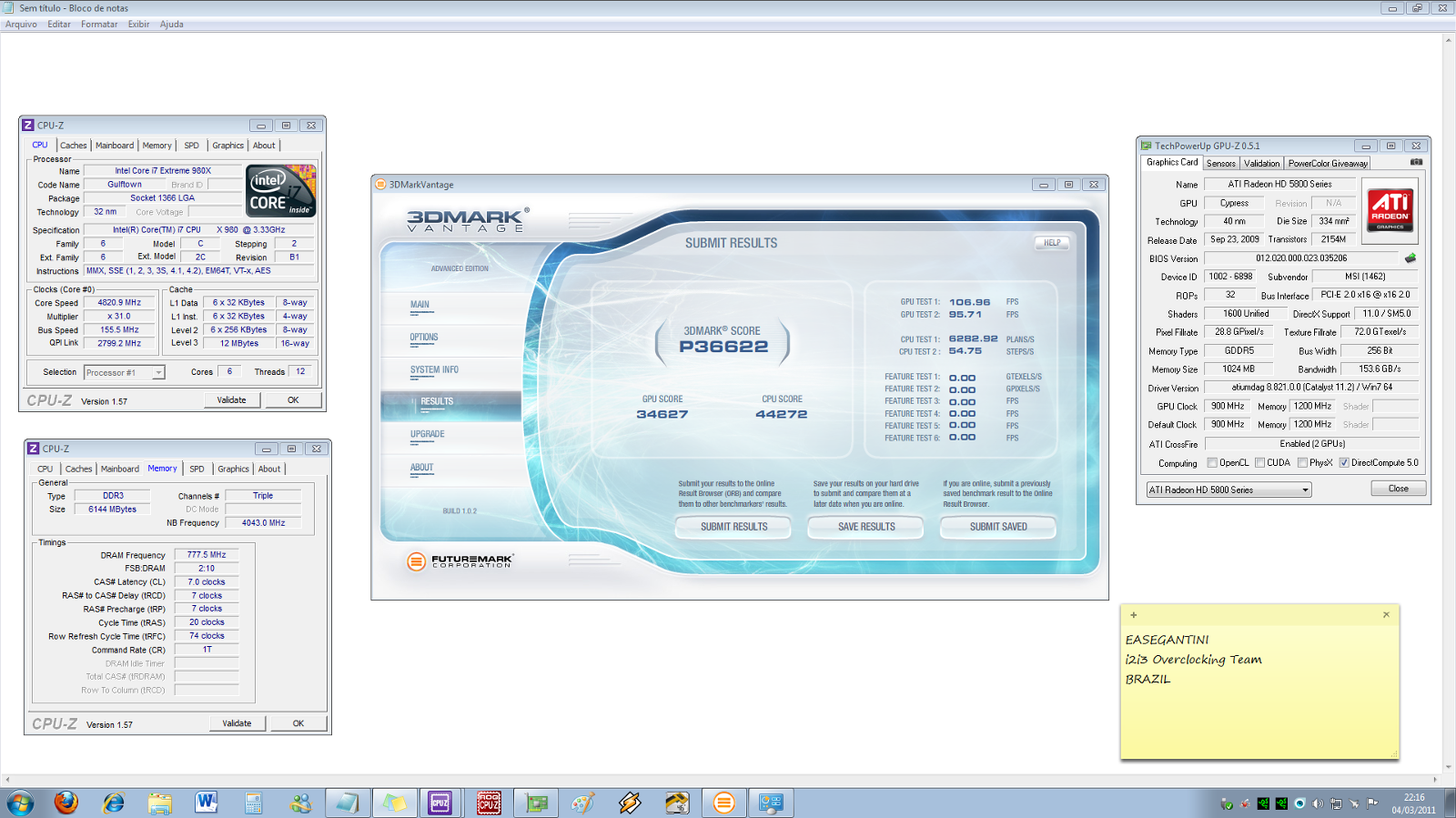Click SAVE RESULTS button in 3DMark
1456x818 pixels.
[866, 527]
